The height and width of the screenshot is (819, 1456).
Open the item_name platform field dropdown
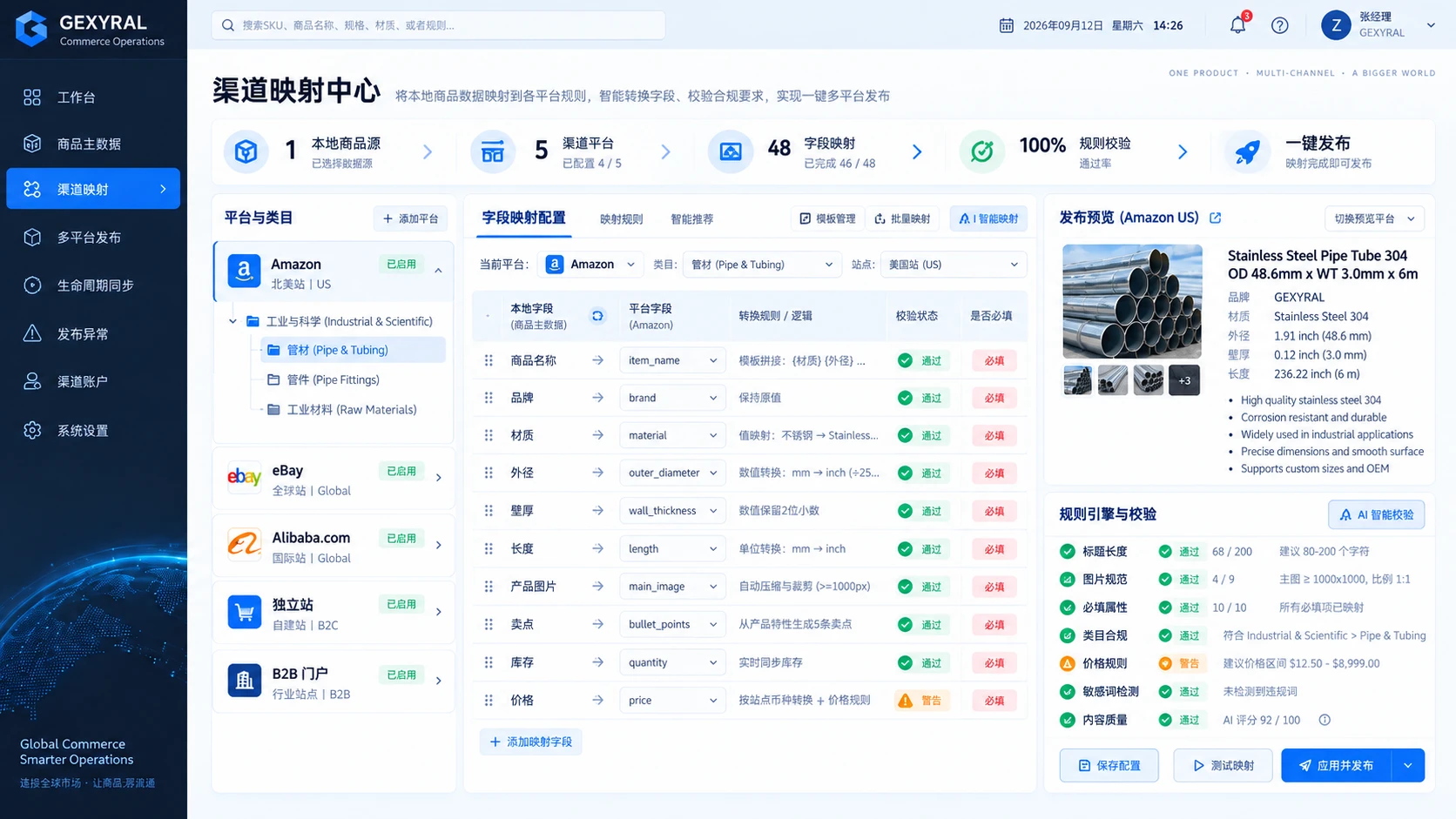[x=671, y=360]
